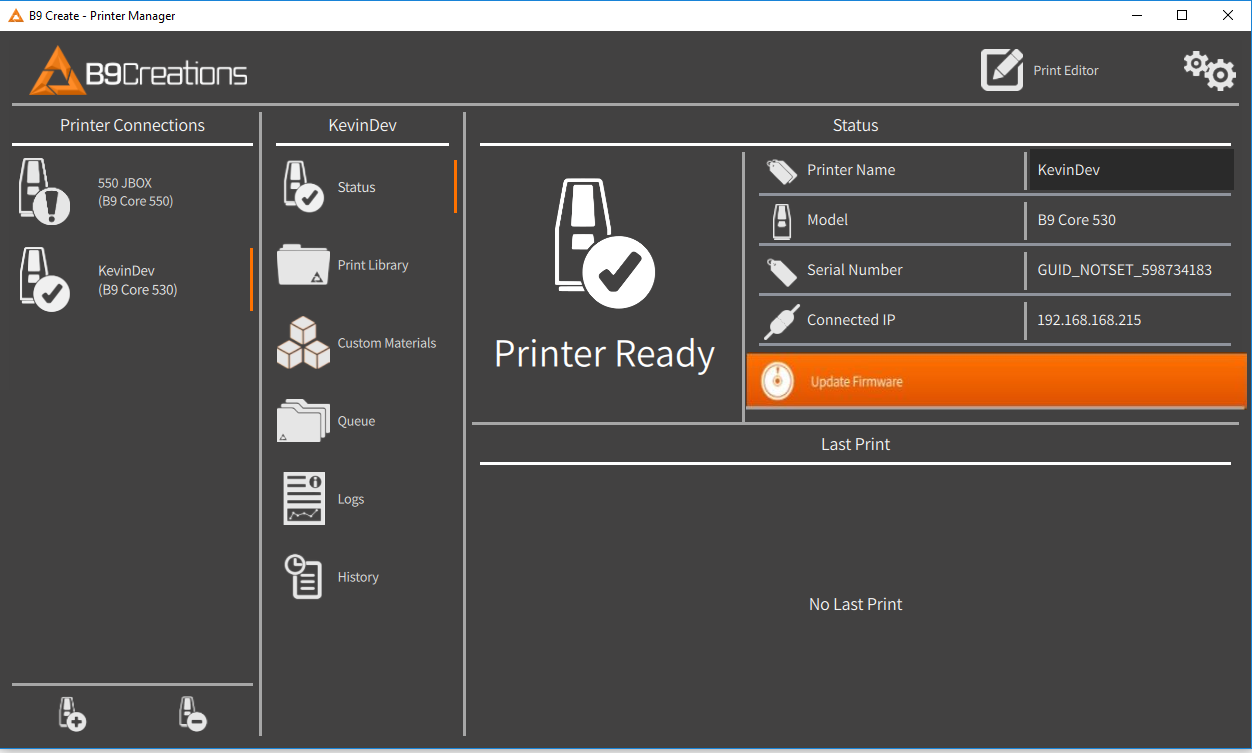
Task: Click the Connected IP plug icon
Action: pos(781,321)
